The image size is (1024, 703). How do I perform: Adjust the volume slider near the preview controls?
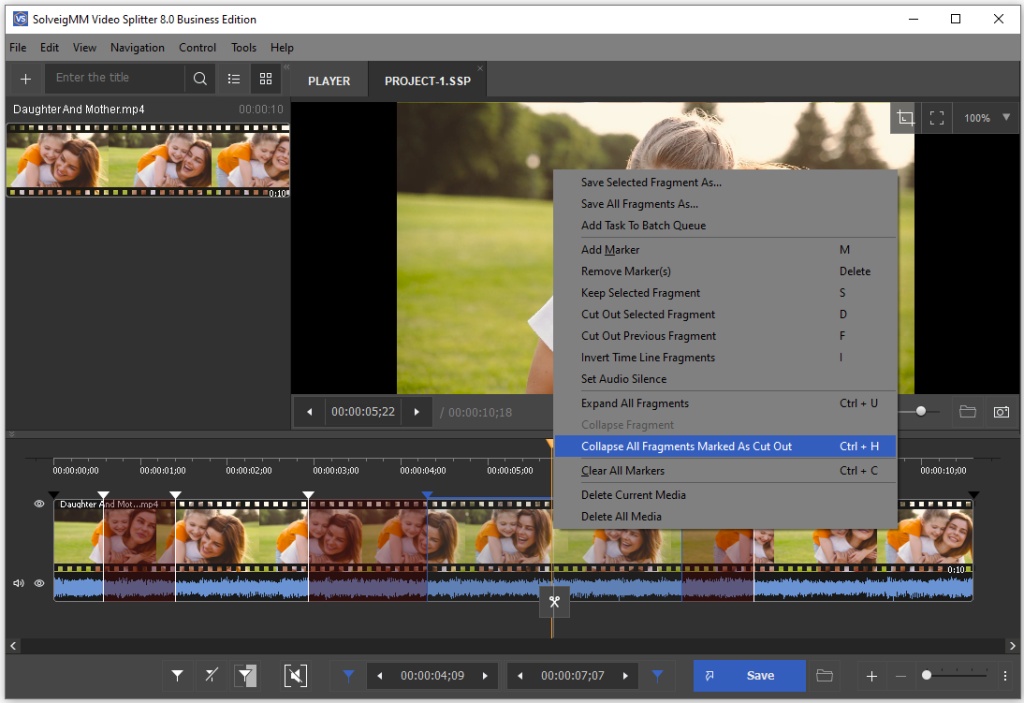click(x=920, y=411)
